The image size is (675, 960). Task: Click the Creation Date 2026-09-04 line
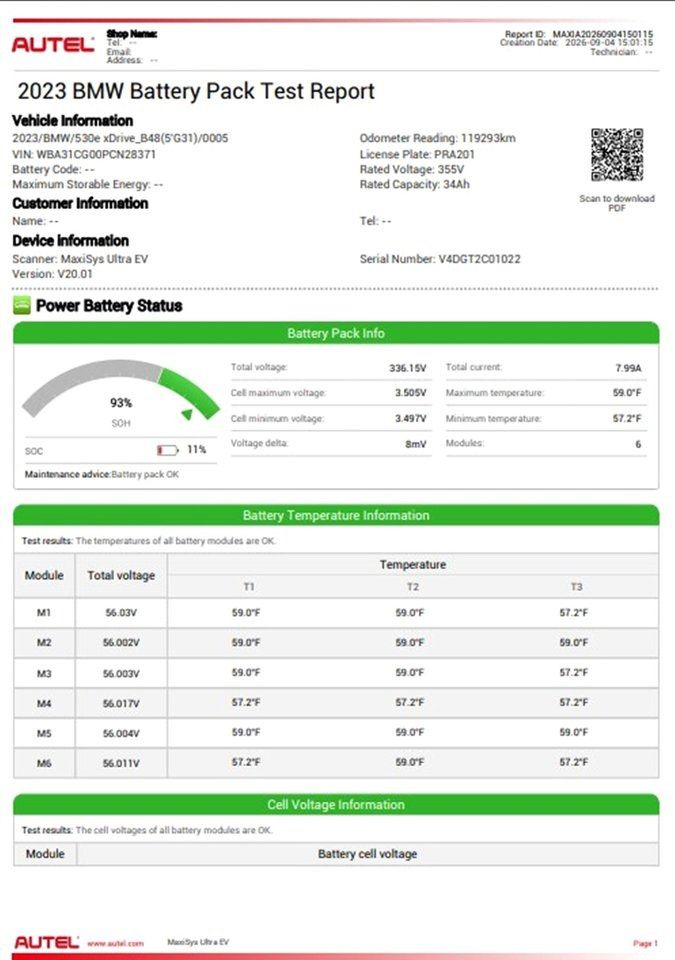coord(576,43)
